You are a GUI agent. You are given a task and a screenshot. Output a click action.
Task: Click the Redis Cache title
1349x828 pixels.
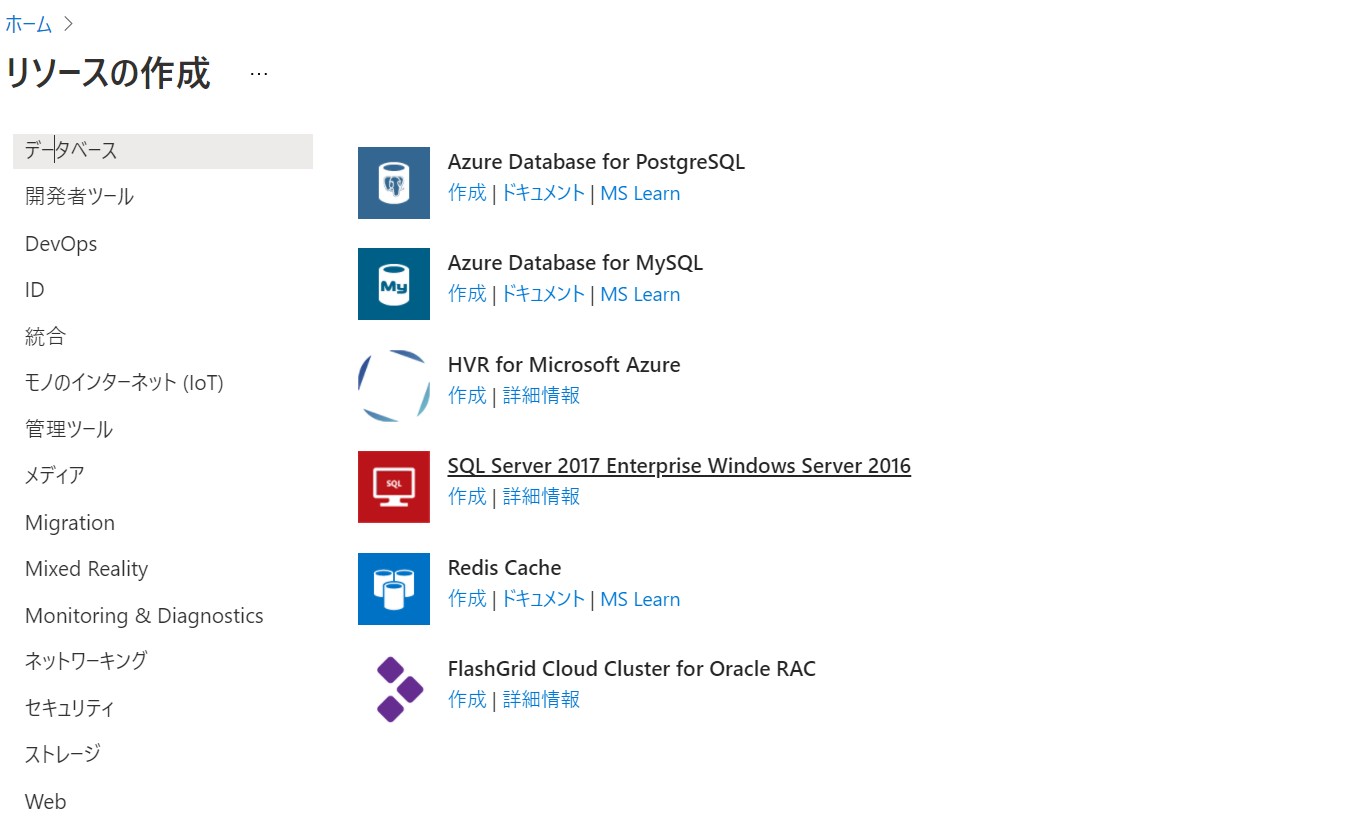click(x=505, y=568)
